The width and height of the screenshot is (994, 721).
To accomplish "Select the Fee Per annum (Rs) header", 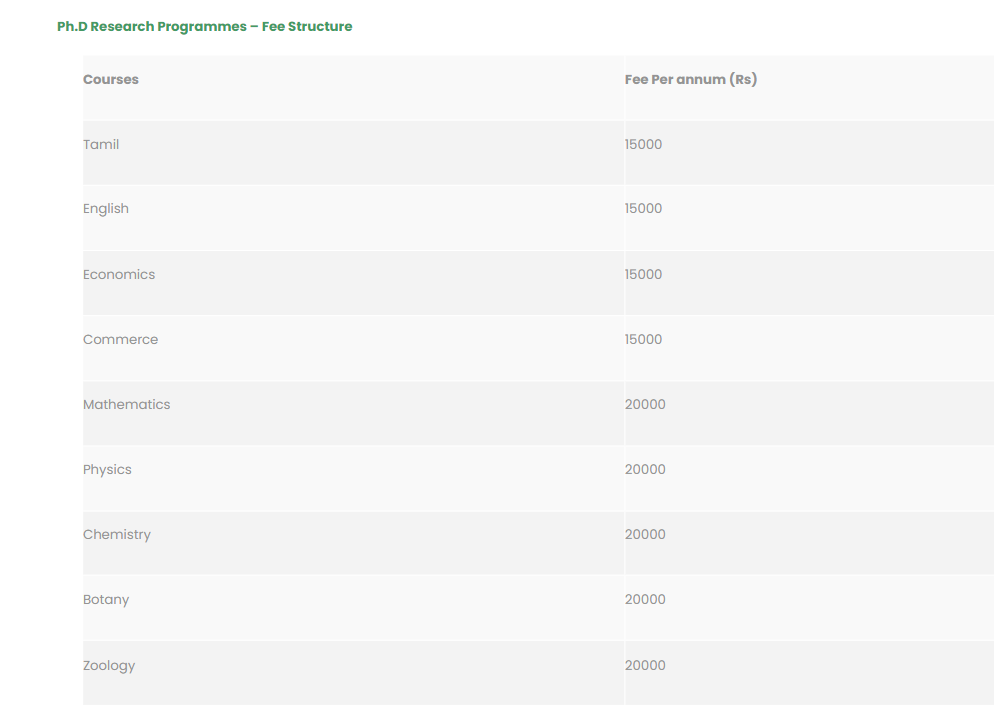I will 690,80.
